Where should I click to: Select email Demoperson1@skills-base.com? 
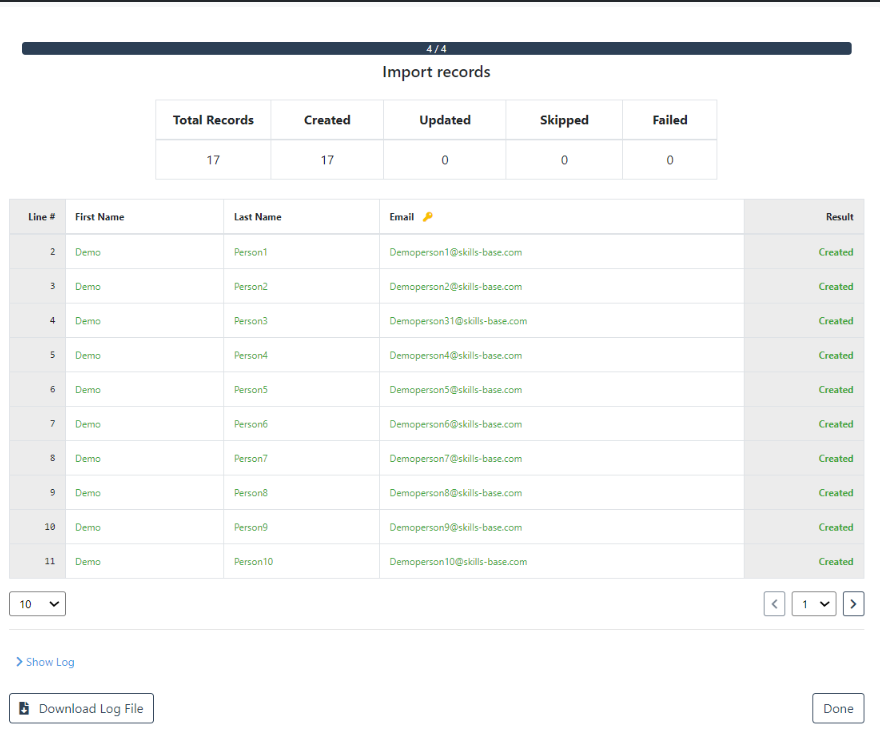(455, 252)
